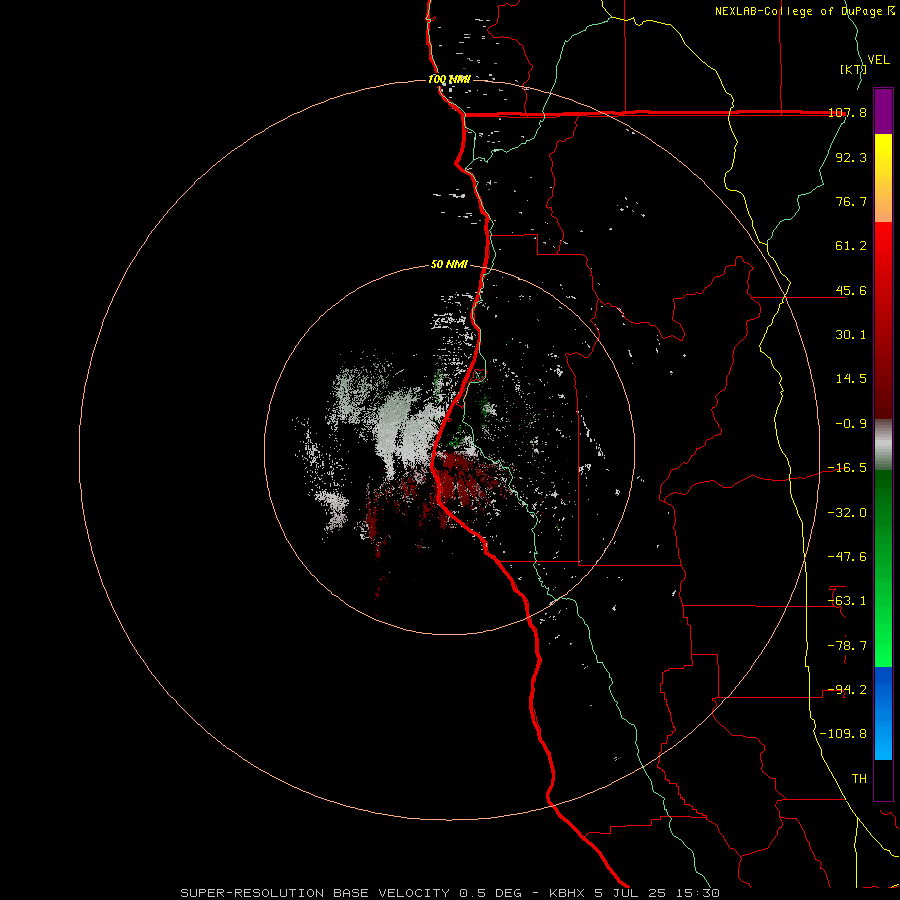Select the -63.1 legend value
Image resolution: width=900 pixels, height=900 pixels.
[847, 601]
